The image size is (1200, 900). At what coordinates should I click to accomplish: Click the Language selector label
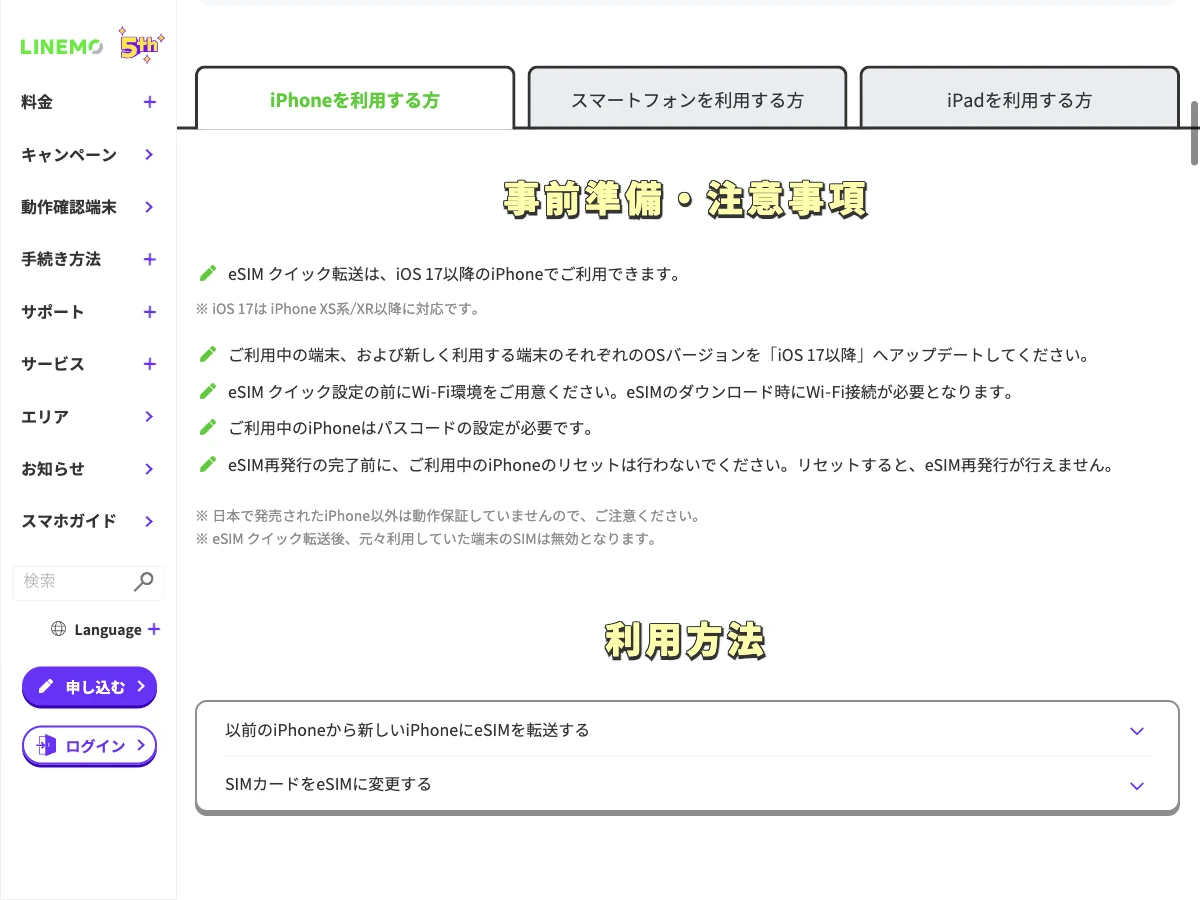108,629
